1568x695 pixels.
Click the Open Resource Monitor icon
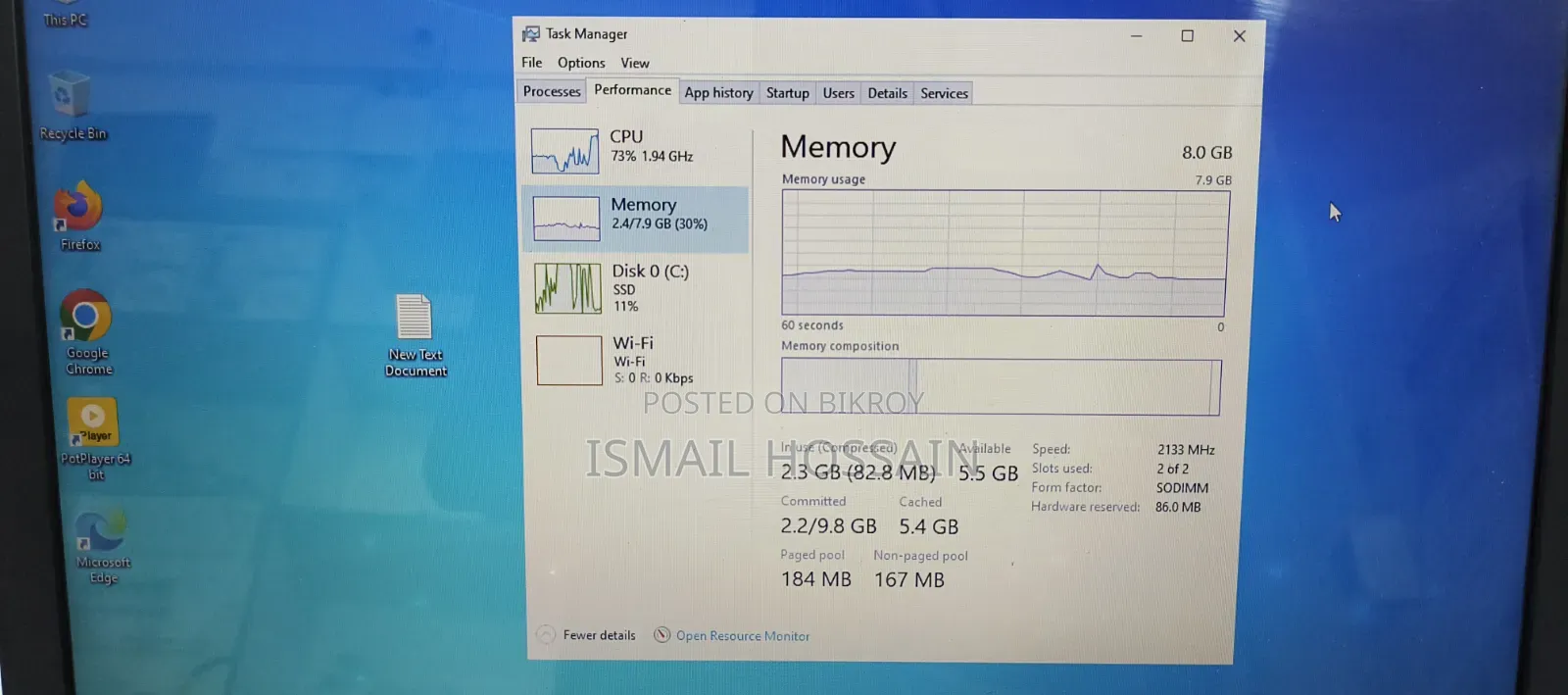coord(662,635)
